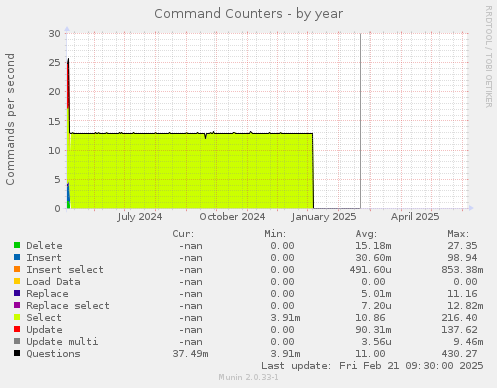
Task: Click the Insert legend label
Action: [x=44, y=258]
